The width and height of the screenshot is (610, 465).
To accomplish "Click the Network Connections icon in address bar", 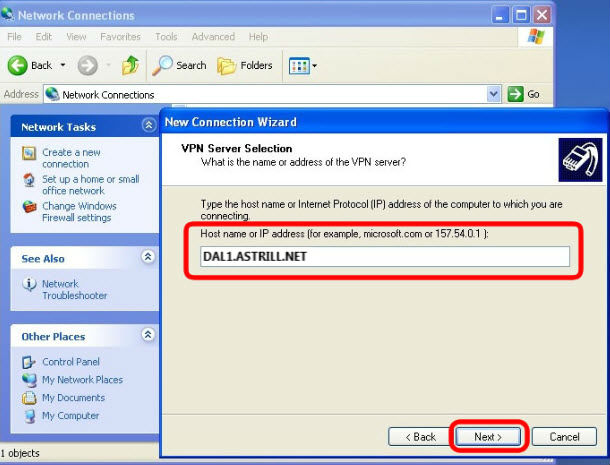I will [52, 94].
